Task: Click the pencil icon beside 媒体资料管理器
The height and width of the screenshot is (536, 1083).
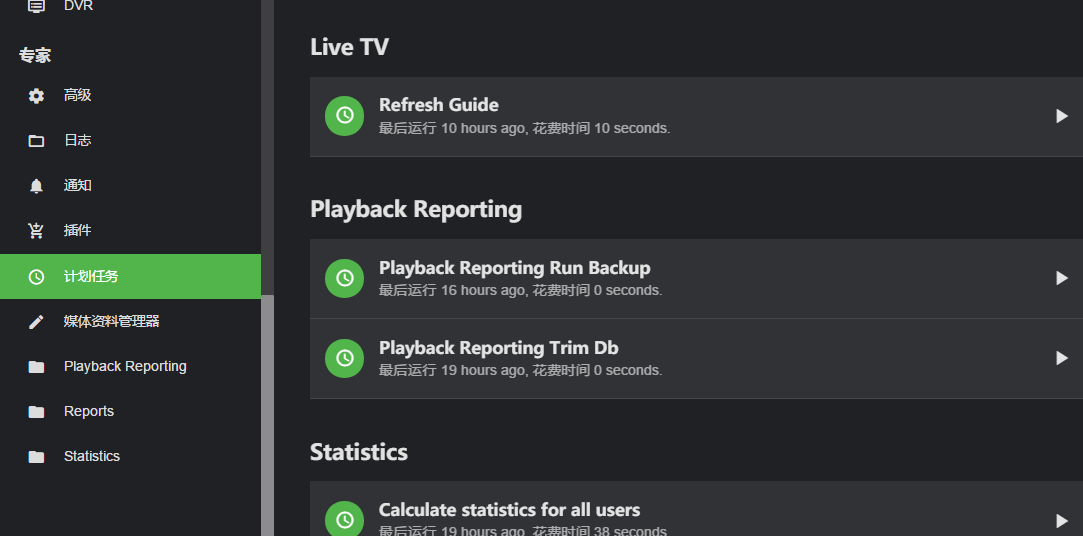Action: click(x=37, y=322)
